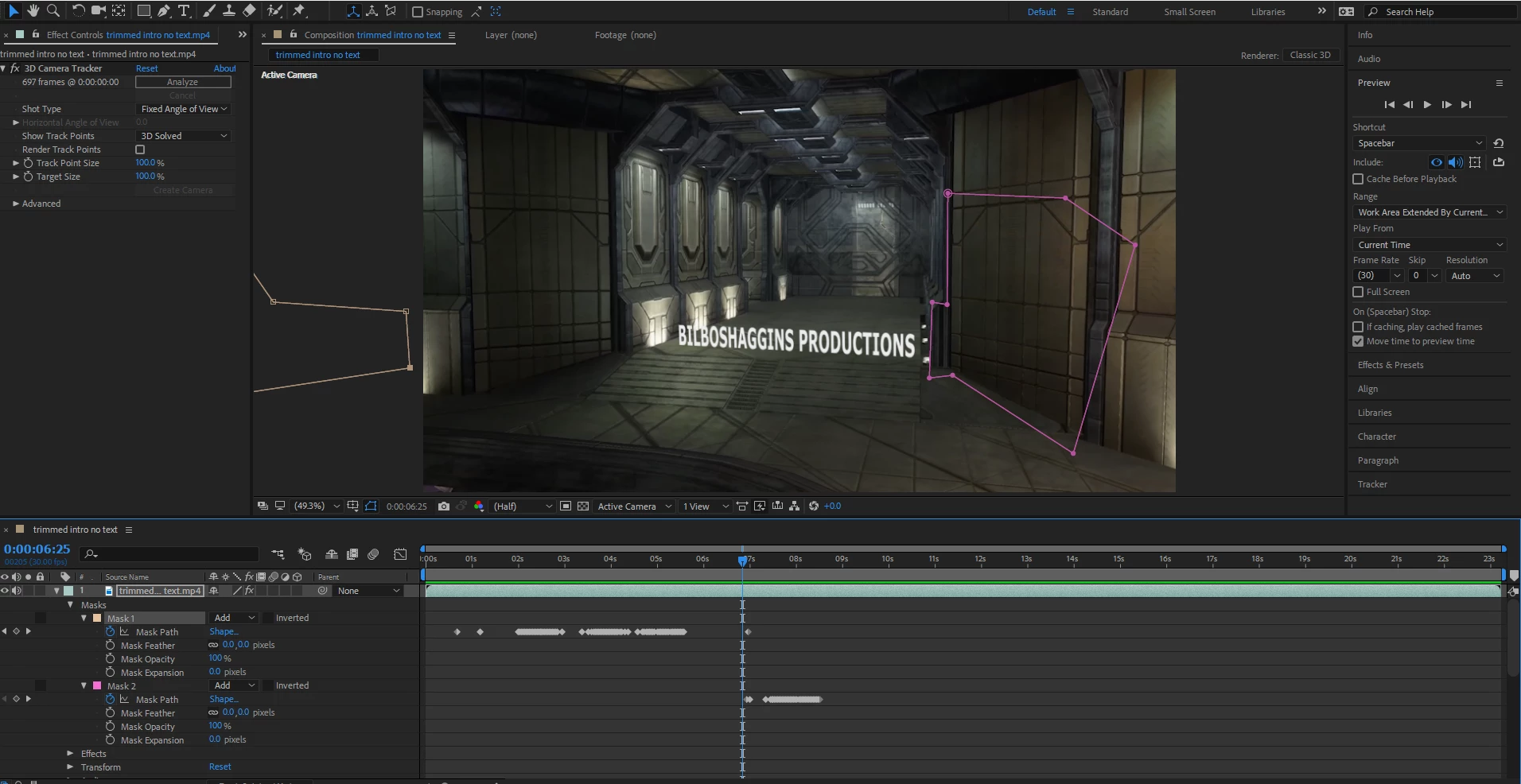Enable the Snapping checkbox
This screenshot has height=784, width=1521.
click(418, 12)
